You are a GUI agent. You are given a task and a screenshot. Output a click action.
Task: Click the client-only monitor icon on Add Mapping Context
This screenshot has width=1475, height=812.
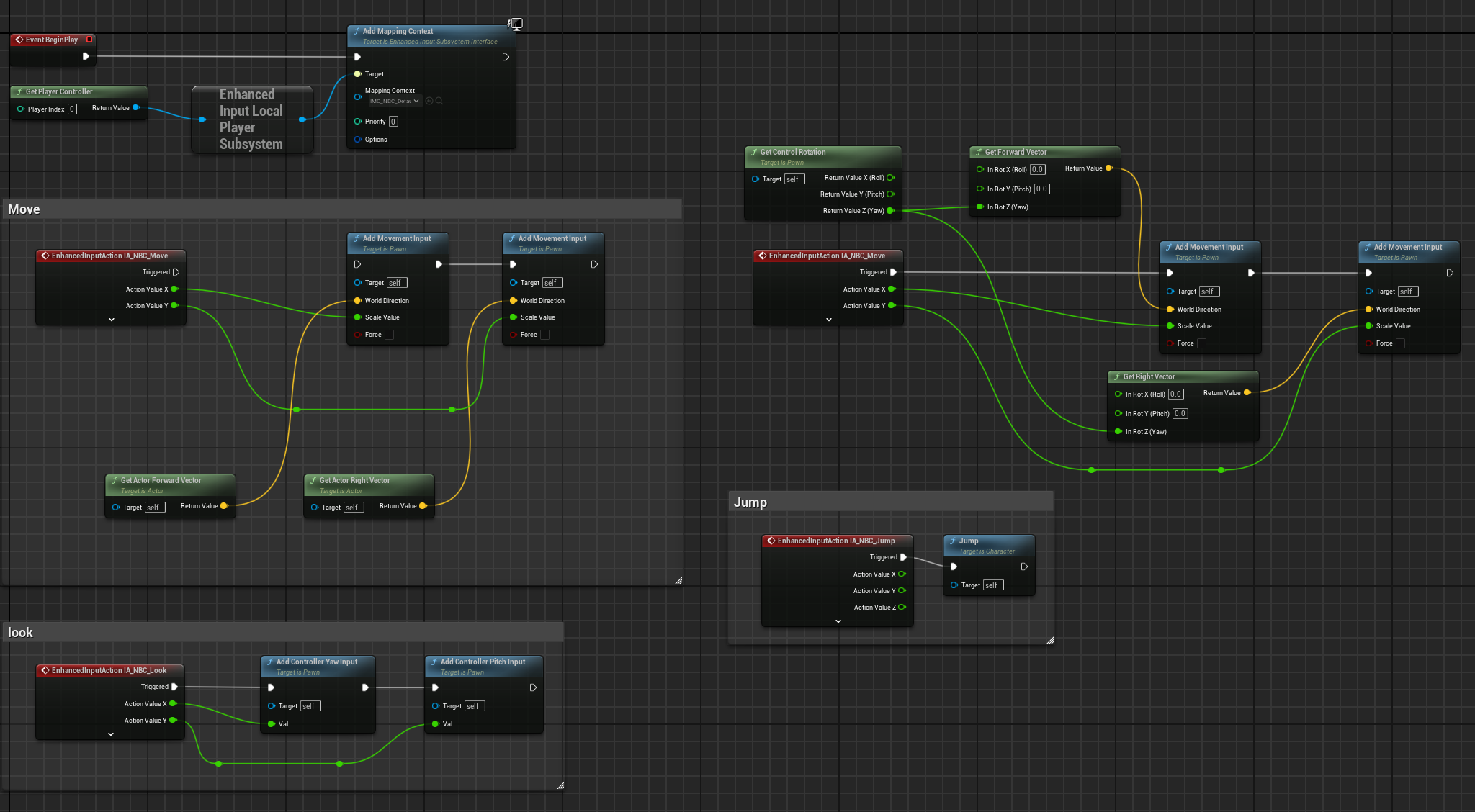[516, 24]
